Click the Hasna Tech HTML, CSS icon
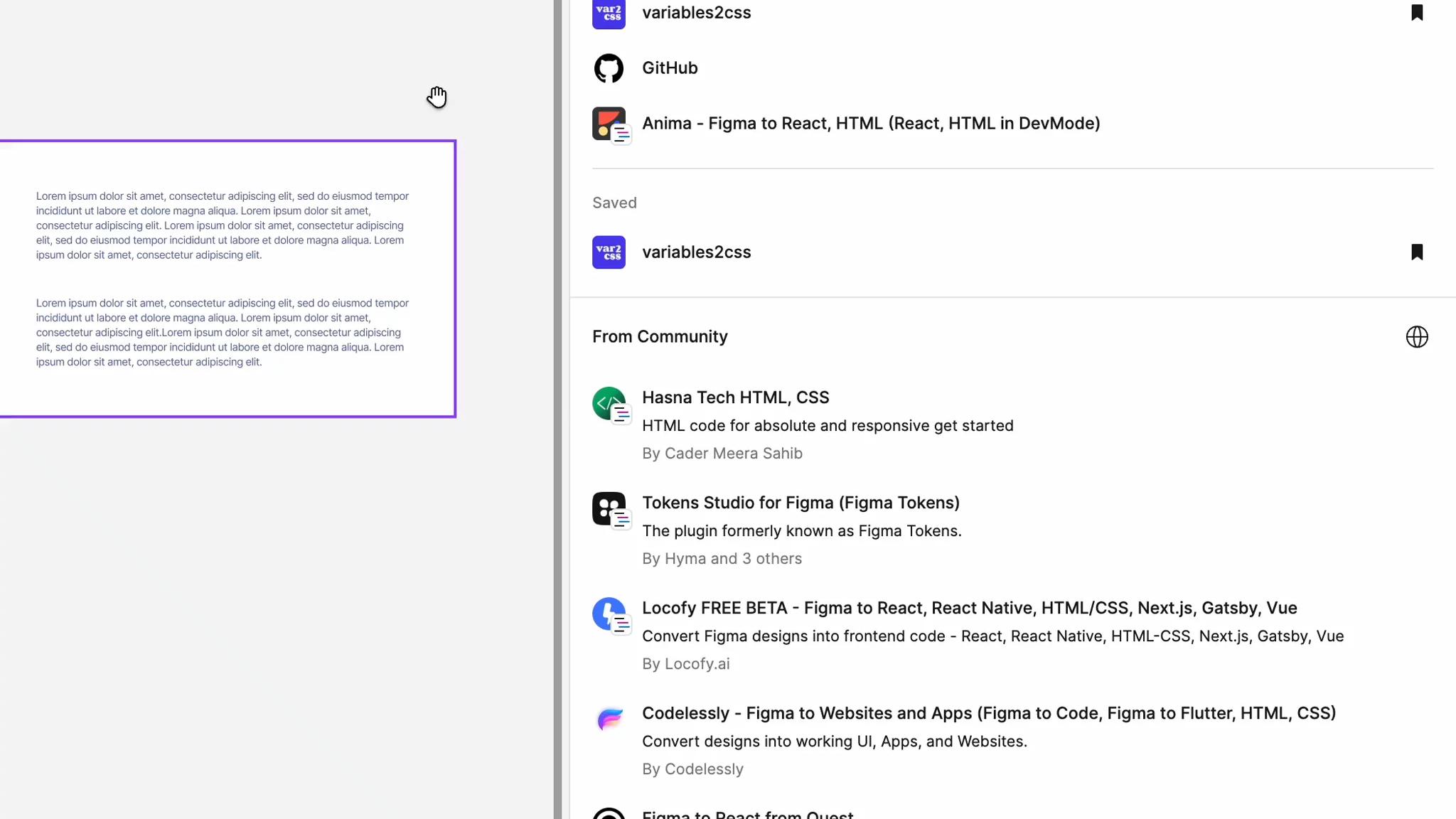The width and height of the screenshot is (1456, 819). 611,405
